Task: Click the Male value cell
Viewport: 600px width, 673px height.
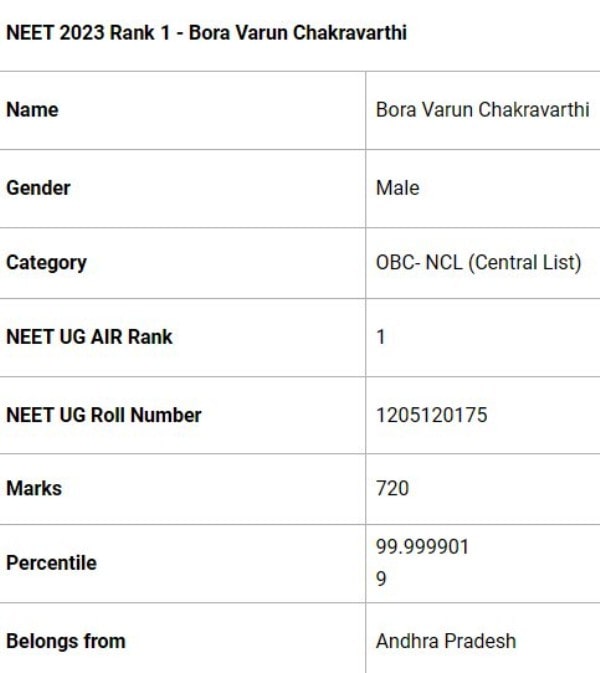Action: point(397,188)
